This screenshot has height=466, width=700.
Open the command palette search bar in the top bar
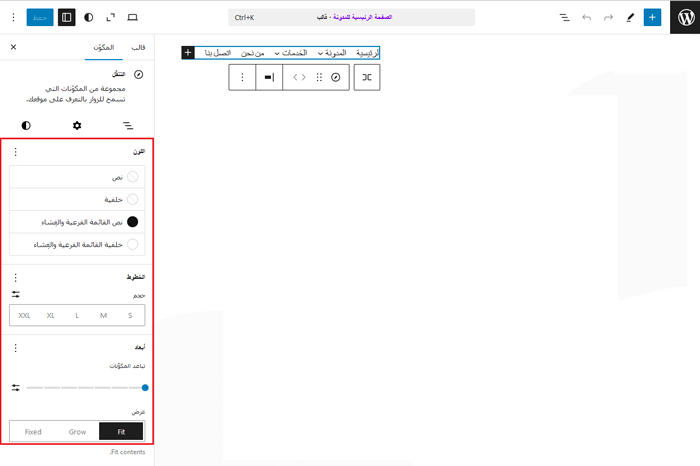coord(351,17)
